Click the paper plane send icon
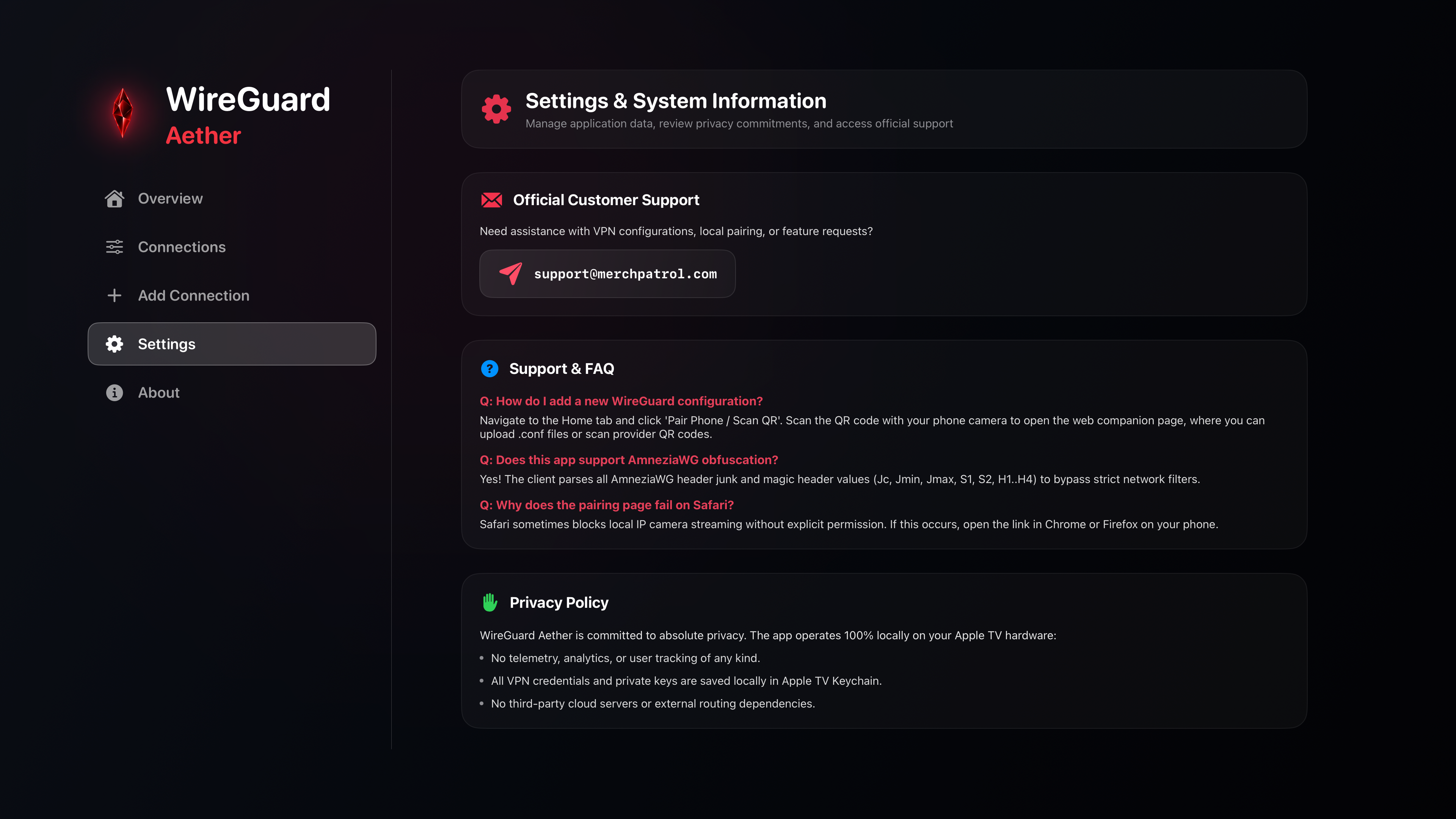Image resolution: width=1456 pixels, height=819 pixels. (510, 273)
